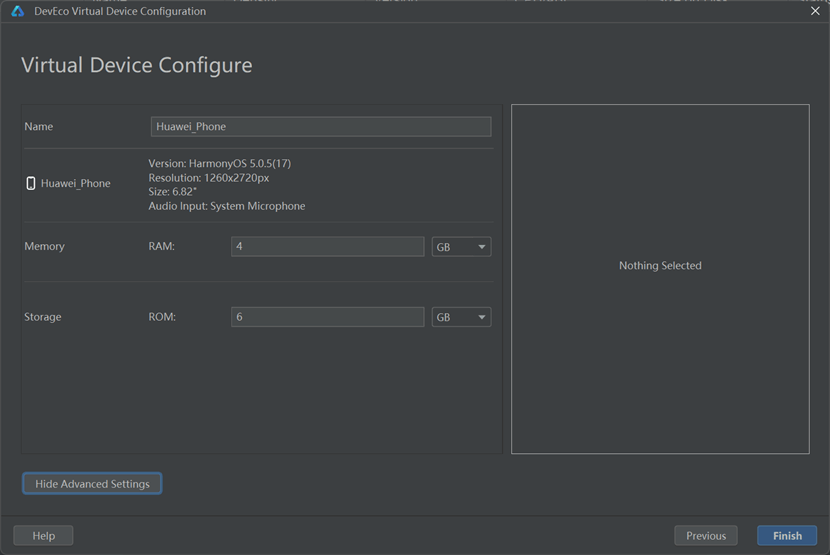Click the DevEco logo icon in title bar
This screenshot has height=555, width=830.
coord(17,11)
